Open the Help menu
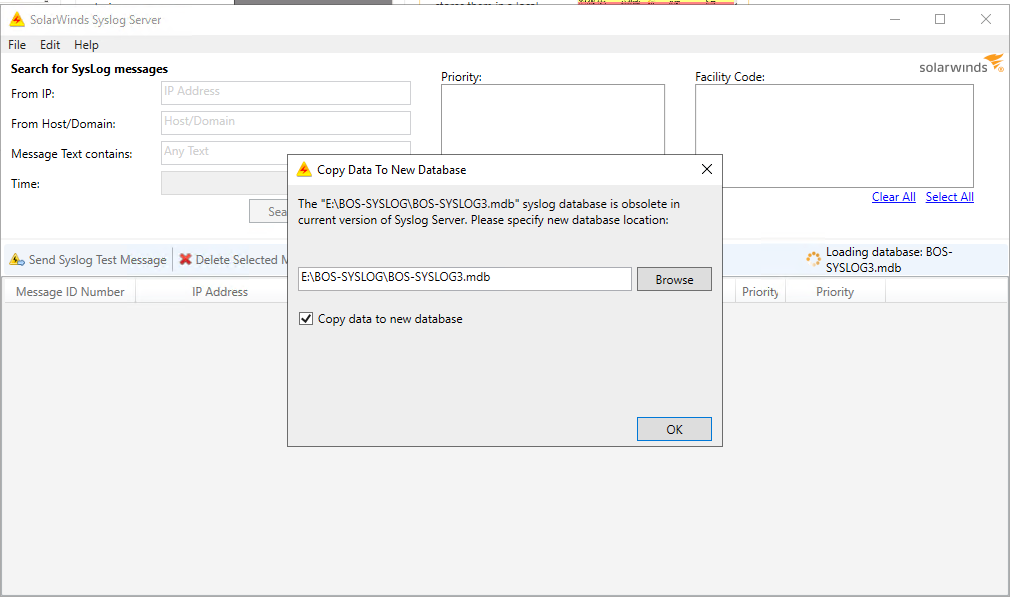The height and width of the screenshot is (598, 1025). pyautogui.click(x=86, y=45)
